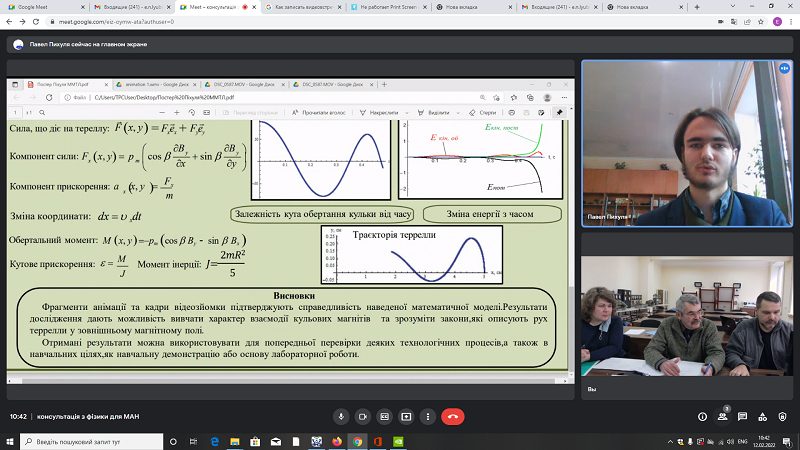Open the meeting details info icon
This screenshot has width=800, height=450.
pos(703,417)
